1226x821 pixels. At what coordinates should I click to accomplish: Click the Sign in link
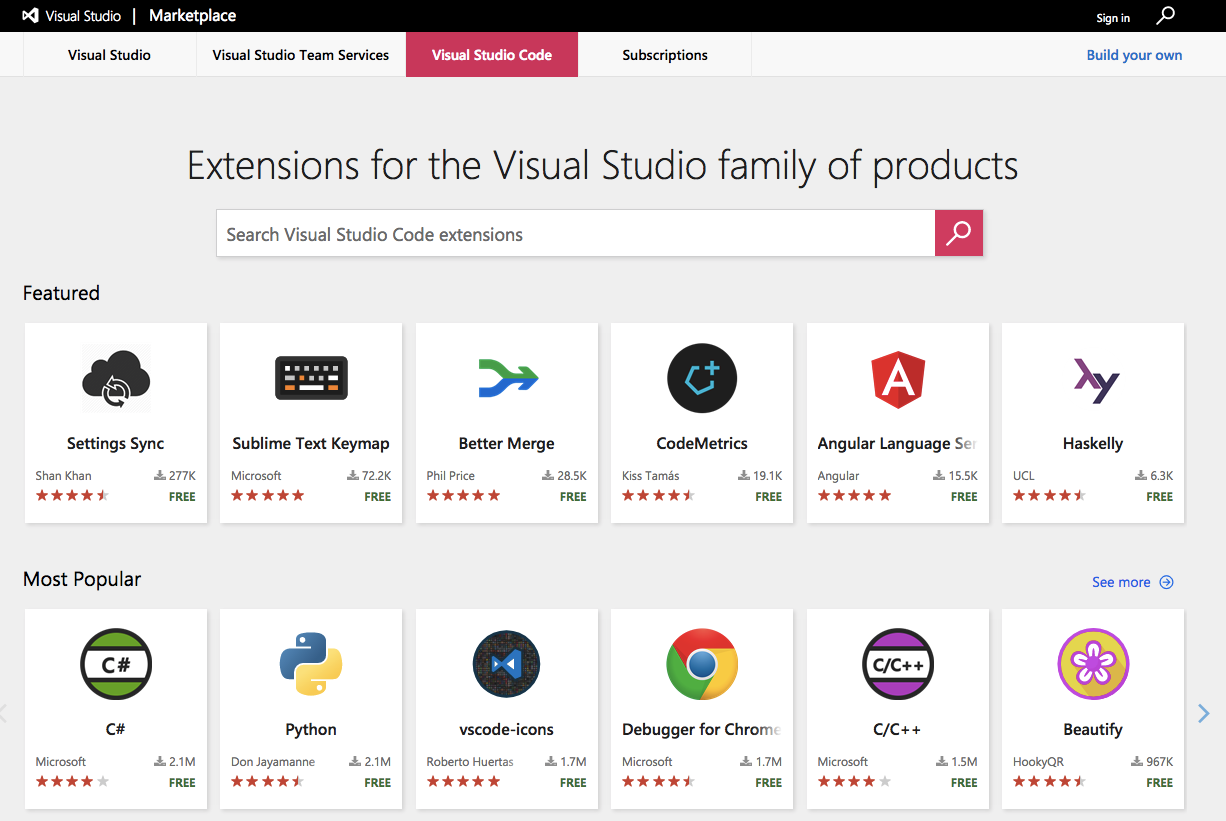(x=1112, y=18)
